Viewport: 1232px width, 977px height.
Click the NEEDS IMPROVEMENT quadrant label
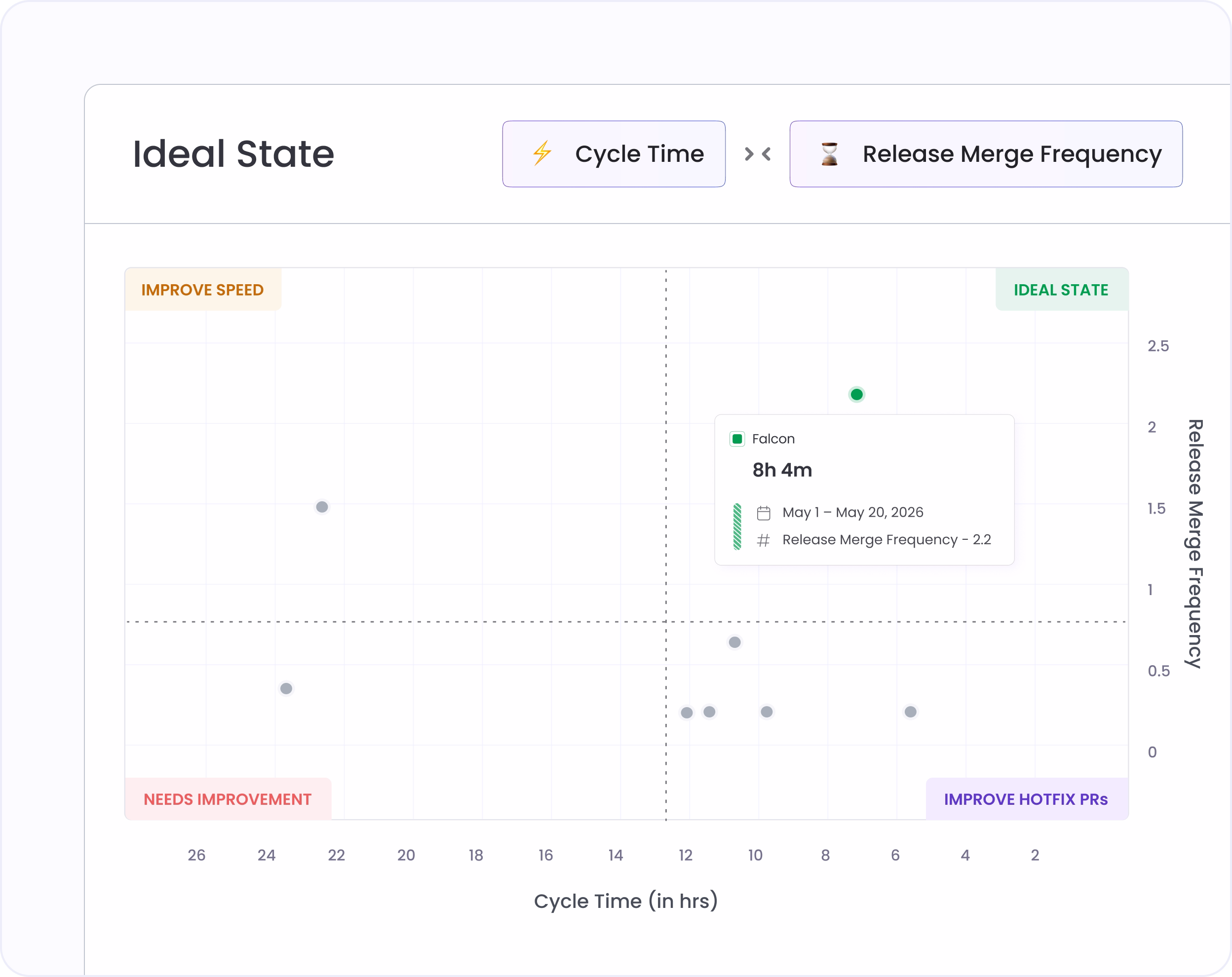(228, 799)
